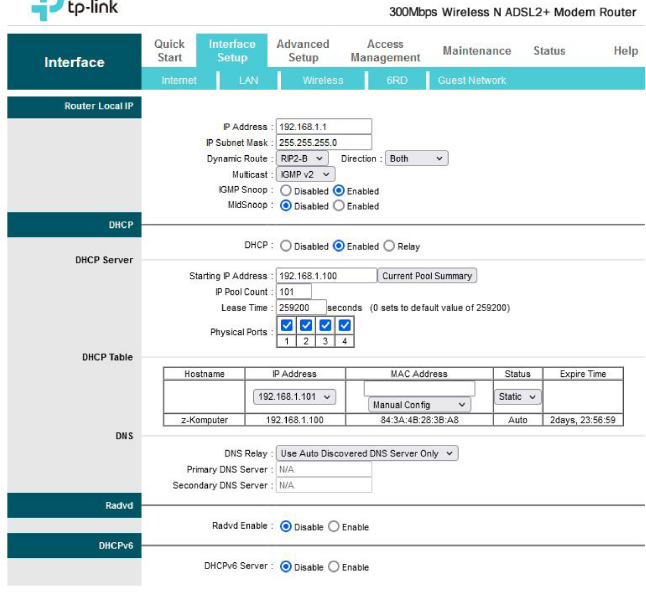Click Current Pool Summary button

427,275
